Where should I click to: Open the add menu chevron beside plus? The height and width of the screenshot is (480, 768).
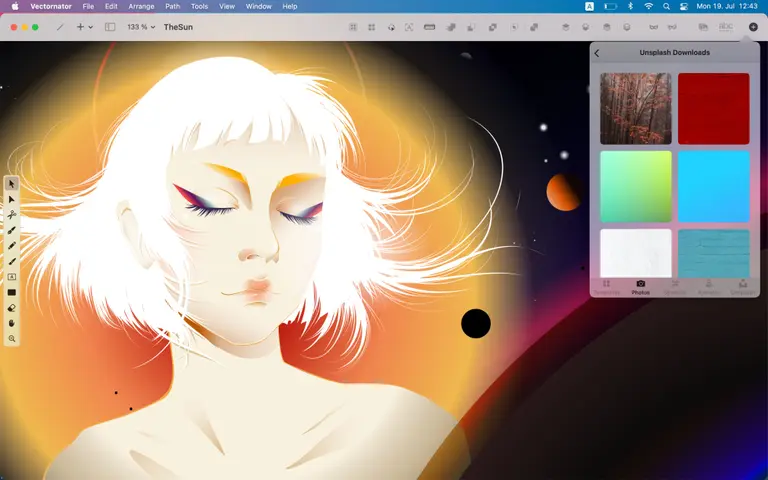(x=91, y=27)
